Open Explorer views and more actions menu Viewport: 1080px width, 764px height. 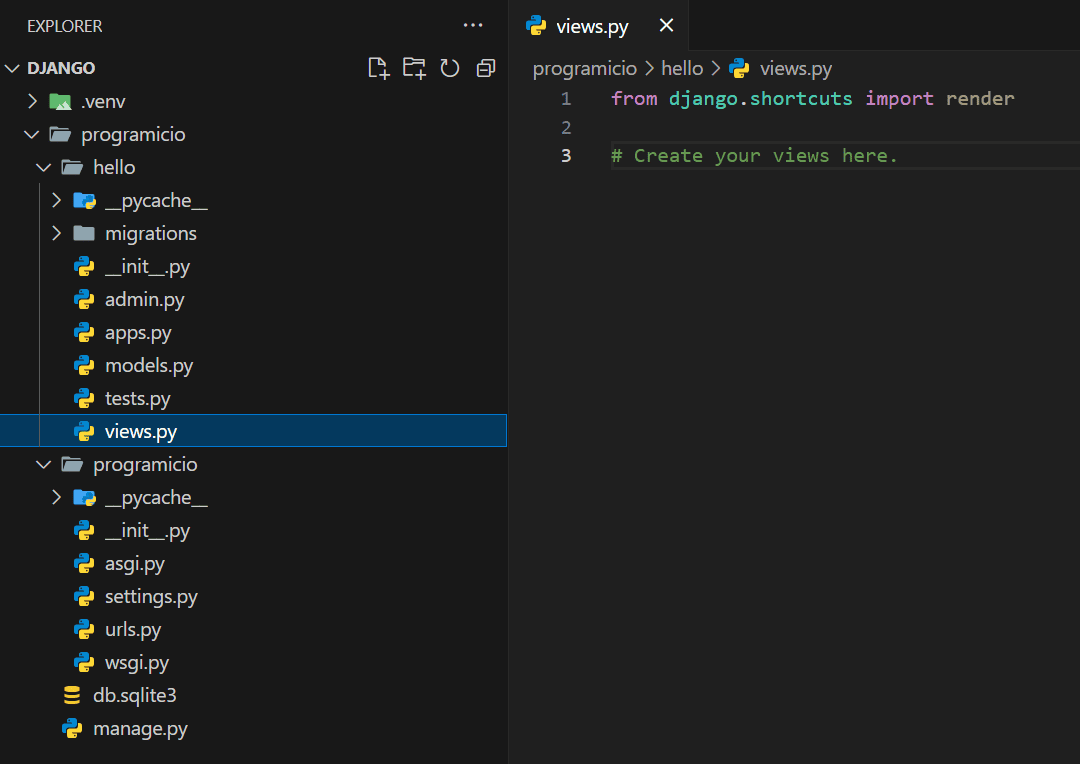click(473, 25)
